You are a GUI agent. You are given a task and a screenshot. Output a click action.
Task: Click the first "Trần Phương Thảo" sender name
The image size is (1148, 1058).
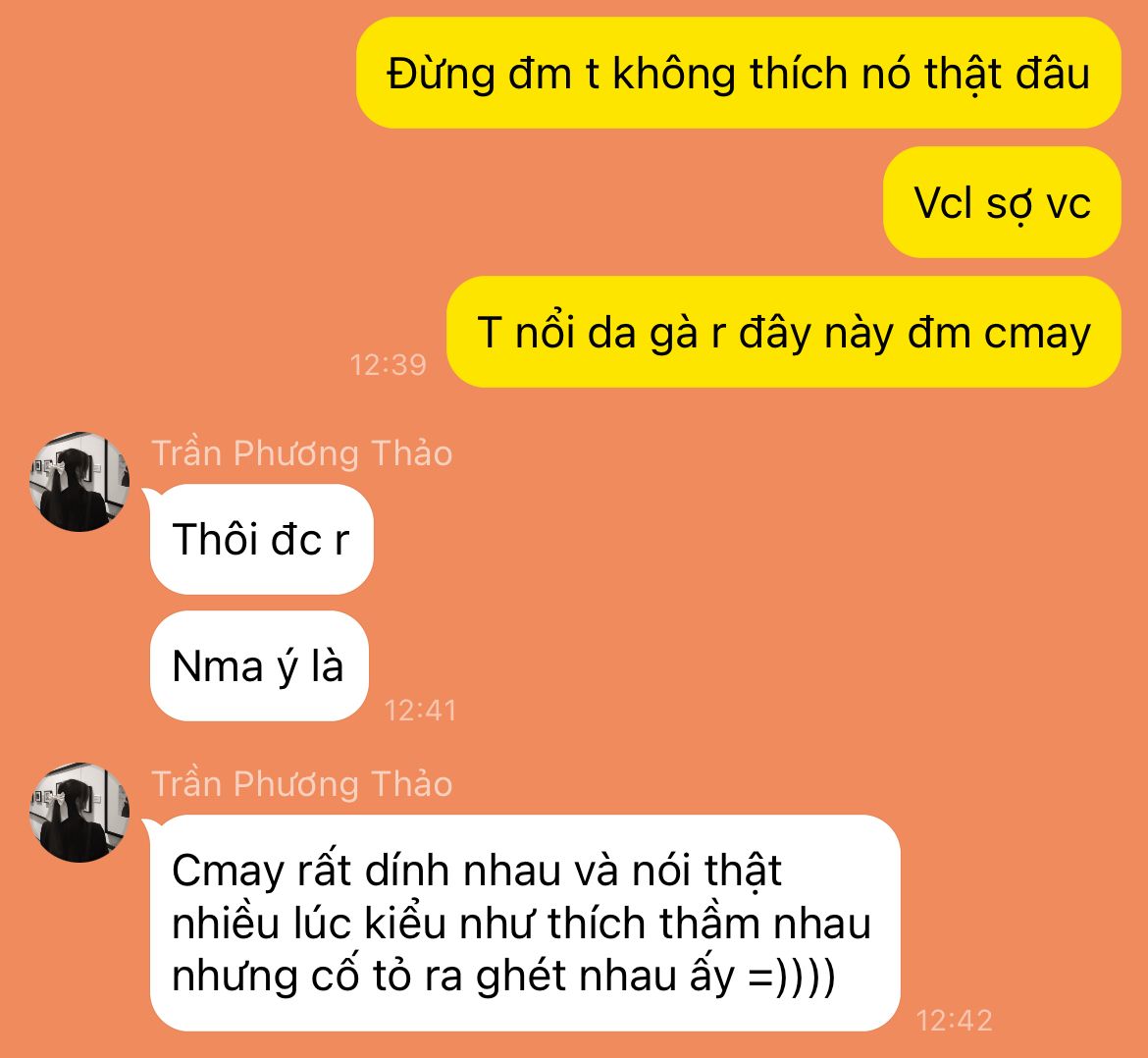pos(302,453)
